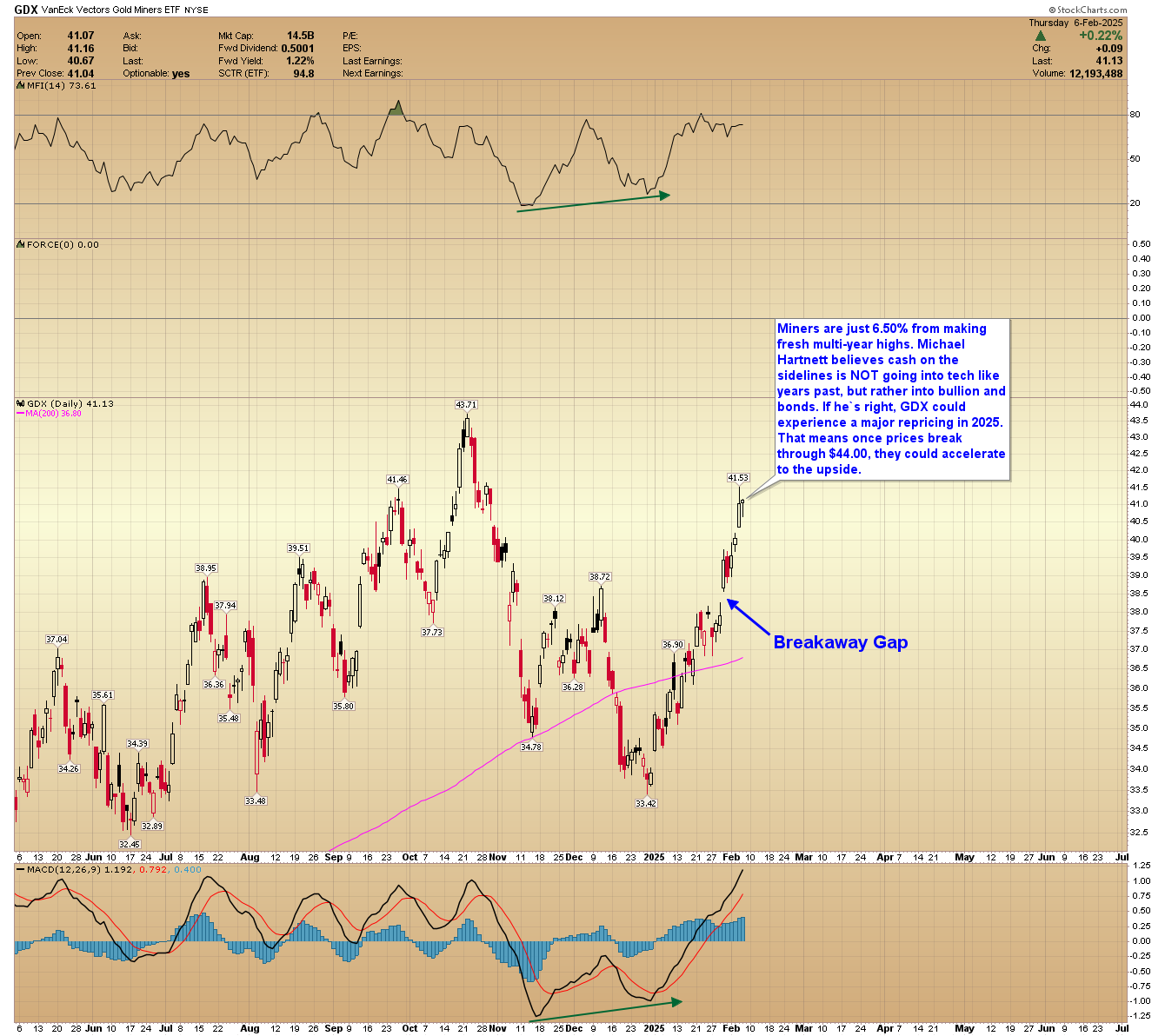Click the 34.39 price label
This screenshot has width=1165, height=1036.
[137, 743]
